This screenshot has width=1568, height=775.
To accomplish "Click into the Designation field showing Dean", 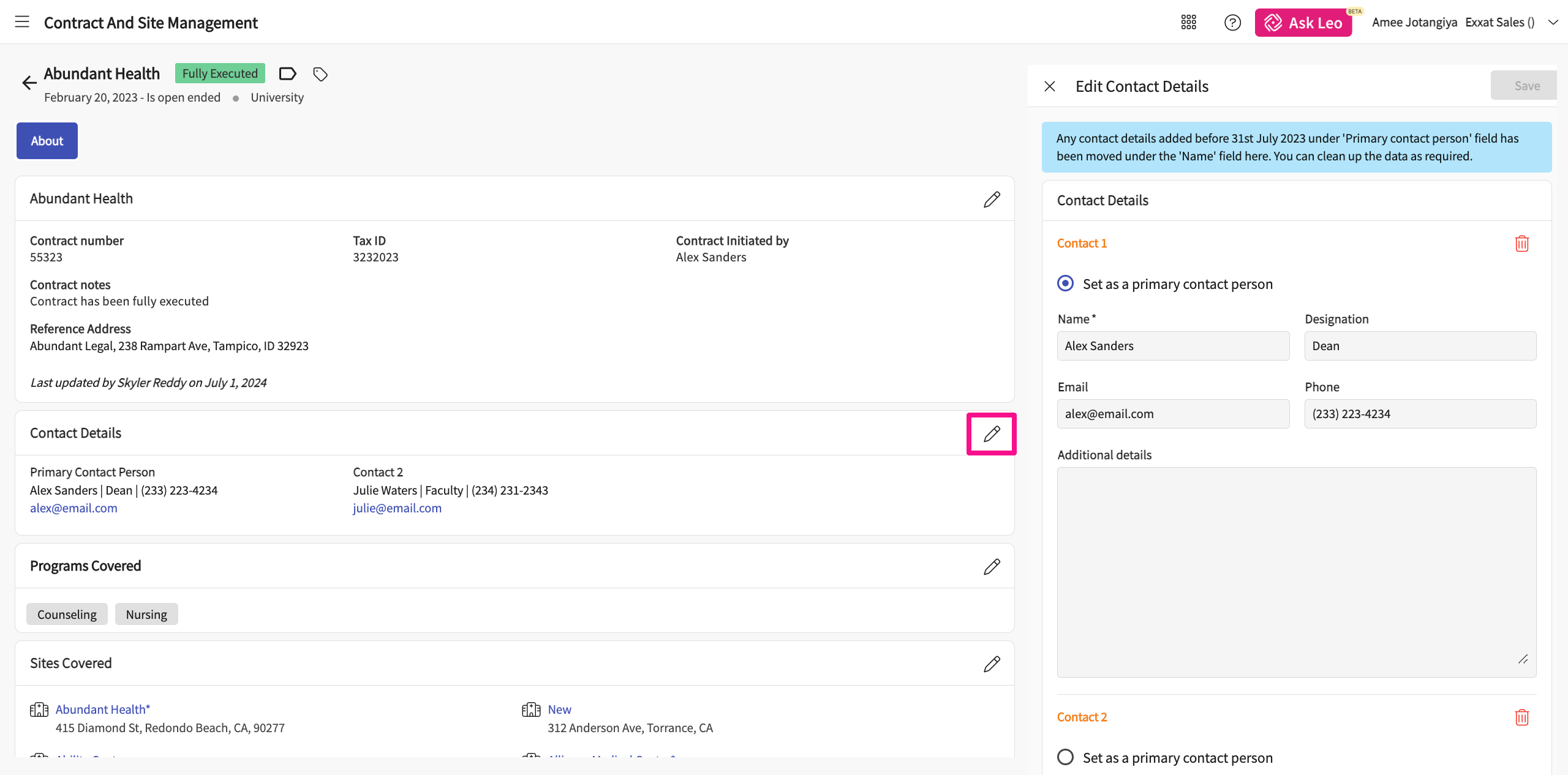I will pos(1420,346).
